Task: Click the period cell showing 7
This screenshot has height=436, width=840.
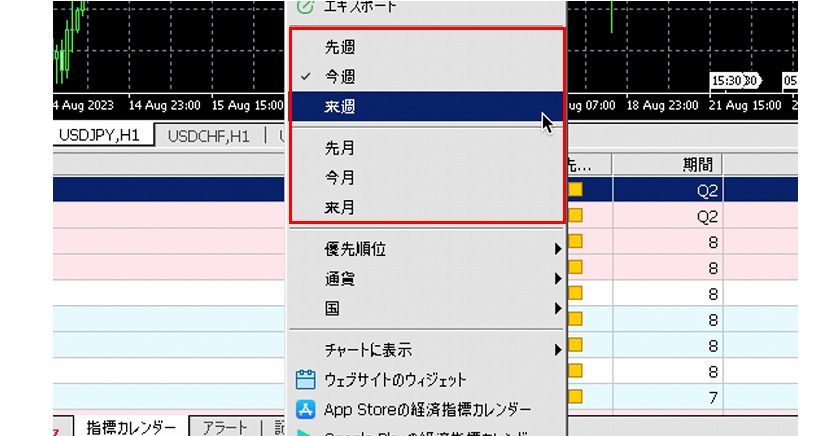Action: click(x=668, y=397)
